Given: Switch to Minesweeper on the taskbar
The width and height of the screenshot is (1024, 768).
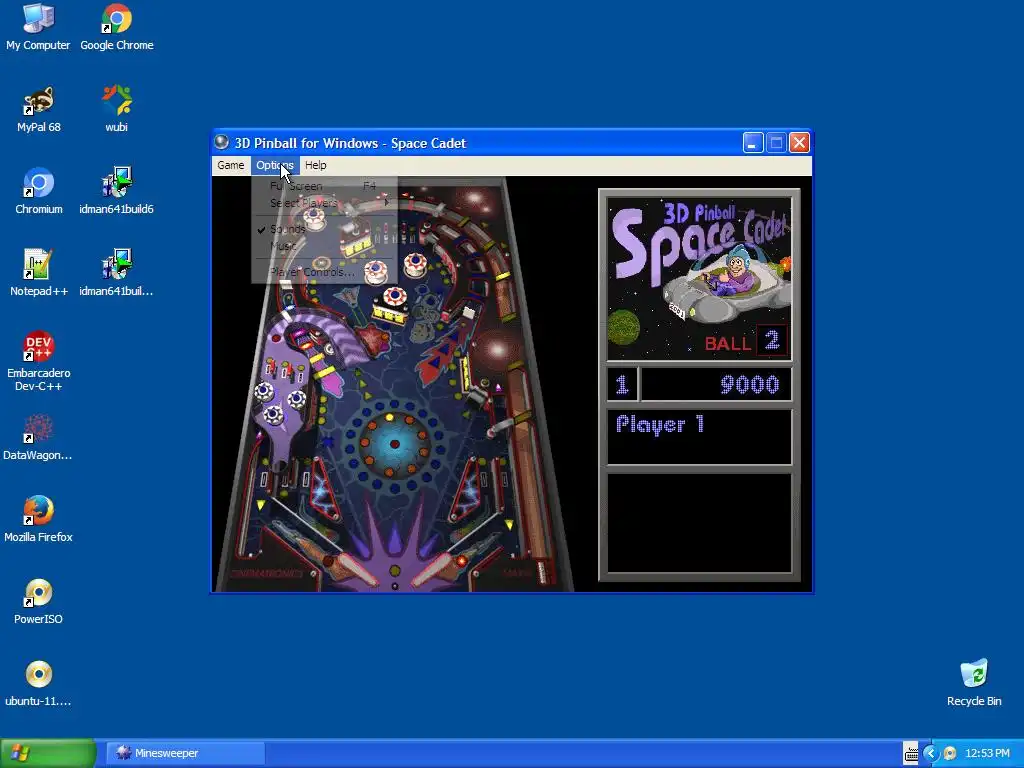Looking at the screenshot, I should [x=185, y=753].
